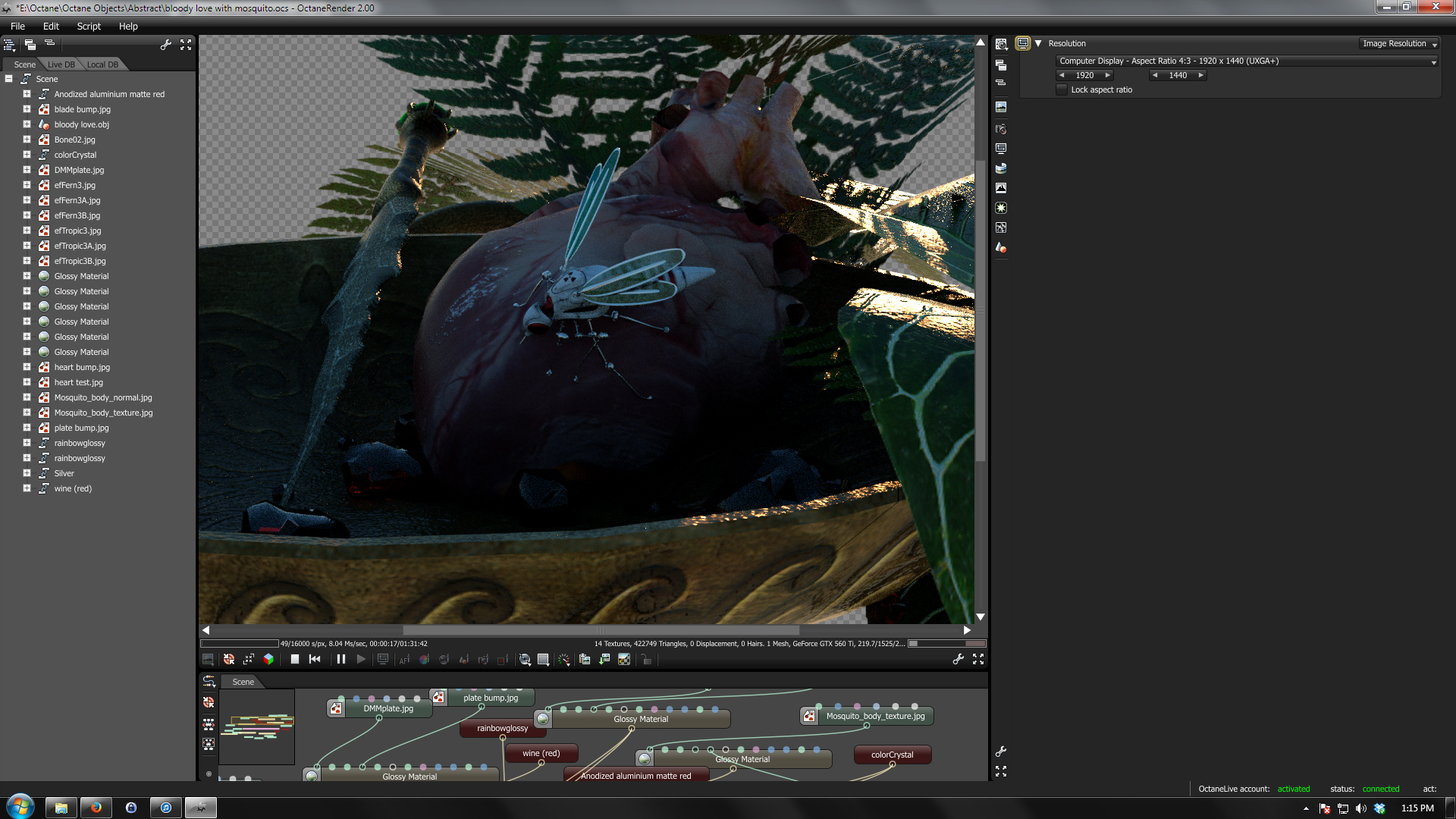Select heart test.jpg in scene tree
This screenshot has height=819, width=1456.
coord(78,382)
